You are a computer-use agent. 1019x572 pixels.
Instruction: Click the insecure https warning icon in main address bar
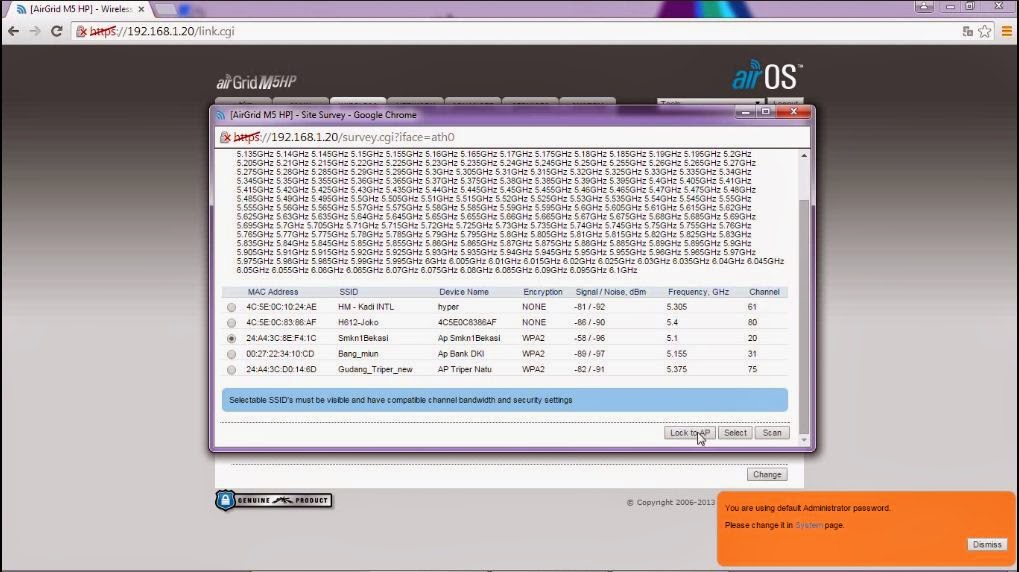tap(82, 31)
